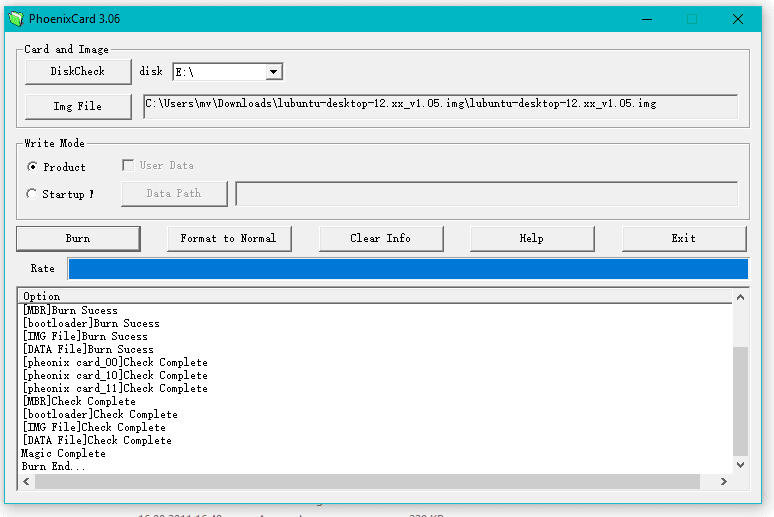Screen dimensions: 774x517
Task: Select '[pheonix card_00]Check Complete' entry
Action: click(115, 362)
